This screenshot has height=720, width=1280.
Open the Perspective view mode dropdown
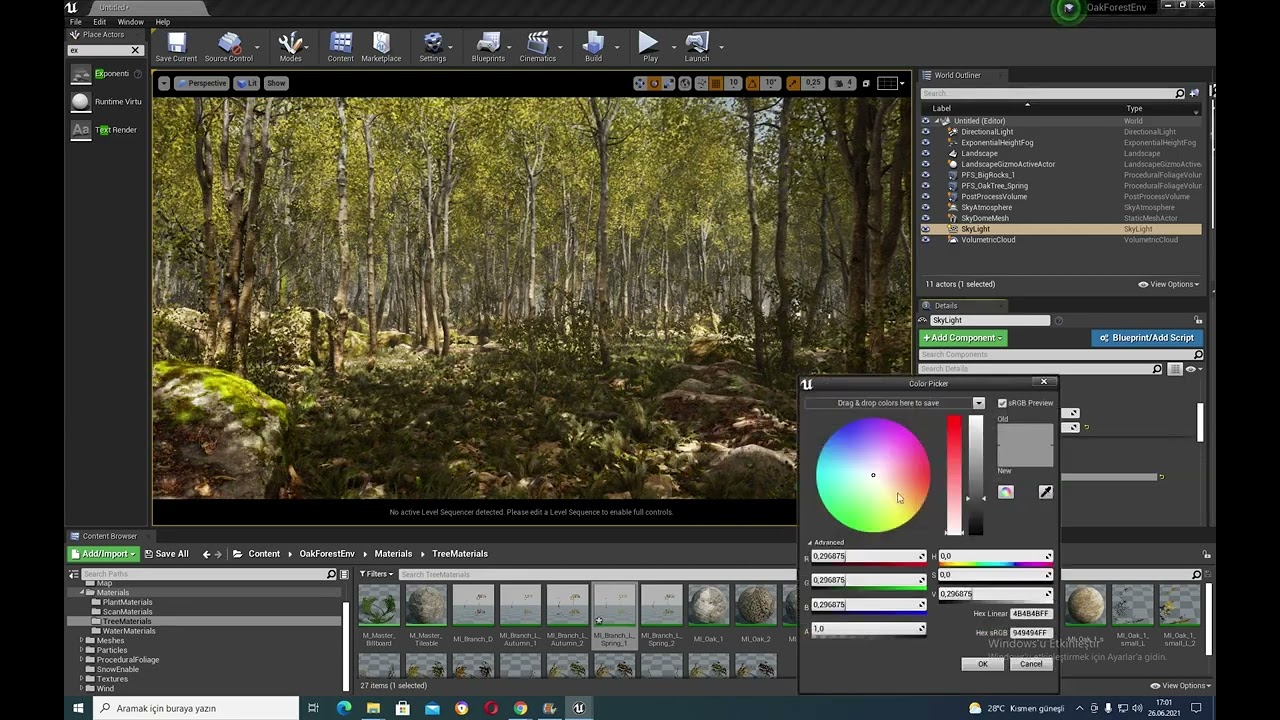click(x=202, y=83)
